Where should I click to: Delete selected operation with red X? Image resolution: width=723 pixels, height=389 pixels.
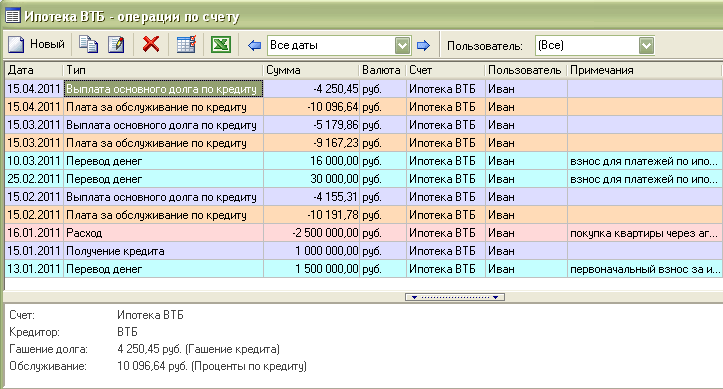point(151,45)
